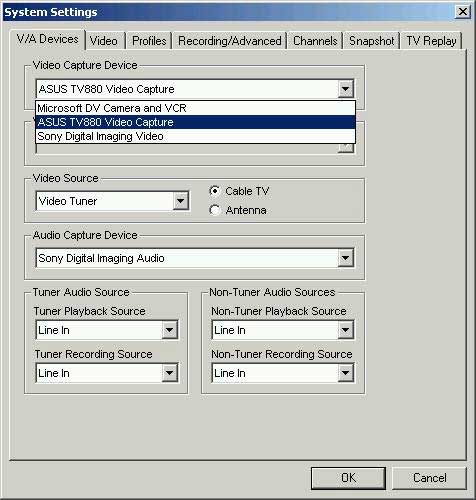Switch to the Video tab
This screenshot has width=476, height=500.
(104, 41)
